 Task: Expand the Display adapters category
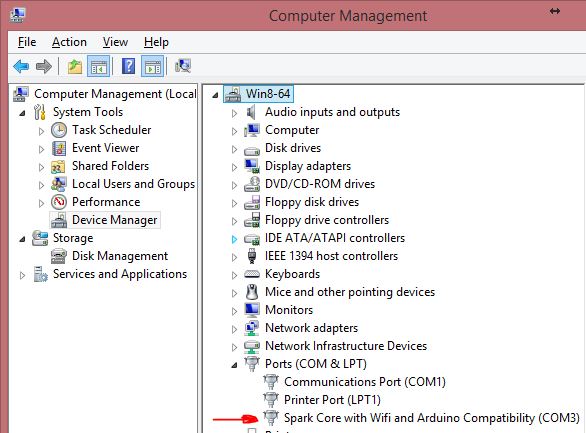[234, 167]
